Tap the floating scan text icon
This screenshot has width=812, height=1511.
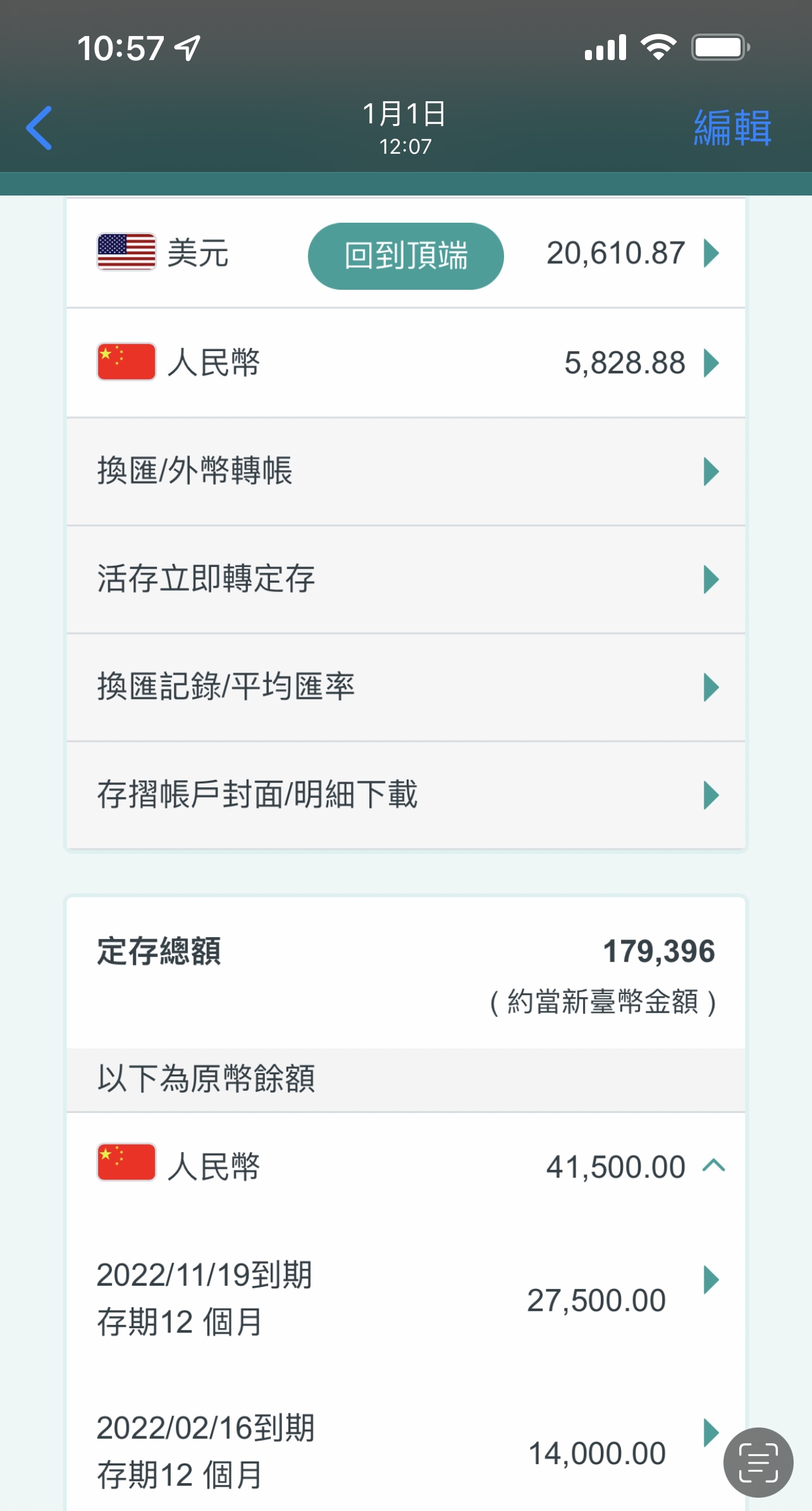[x=758, y=1462]
